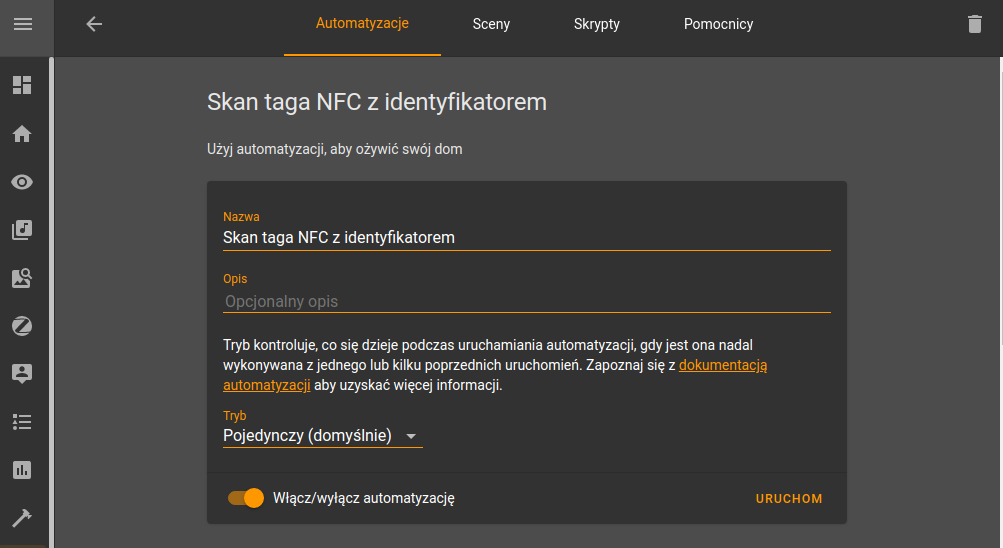1003x548 pixels.
Task: Open the hamburger sidebar menu
Action: tap(23, 24)
